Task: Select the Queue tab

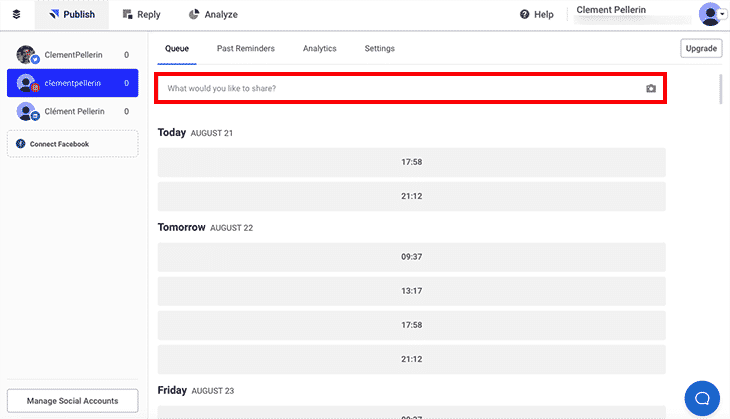Action: [x=177, y=49]
